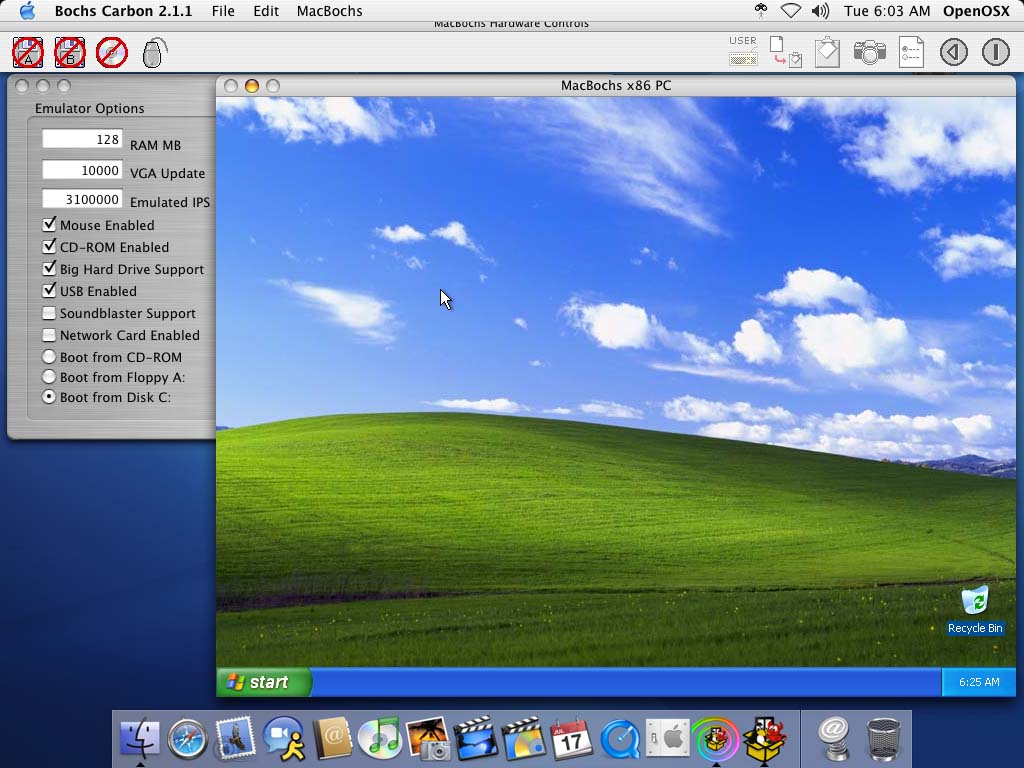Launch QuickTime Player from the Dock
The image size is (1024, 768).
point(620,740)
